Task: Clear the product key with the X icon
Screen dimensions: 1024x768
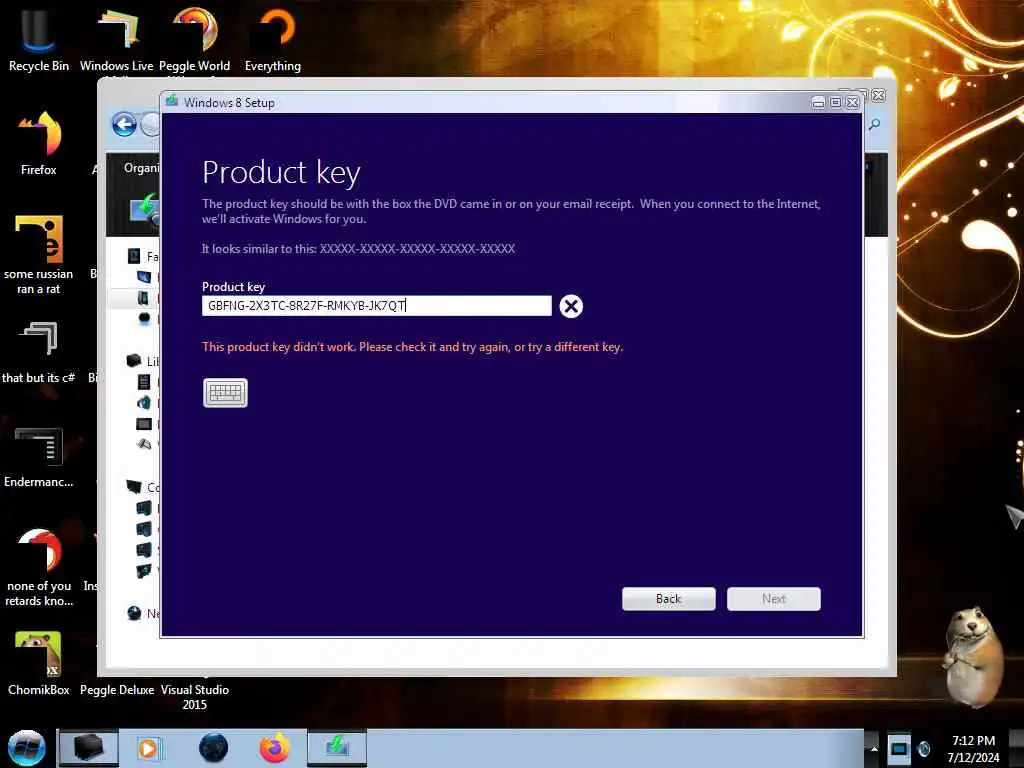Action: (x=571, y=306)
